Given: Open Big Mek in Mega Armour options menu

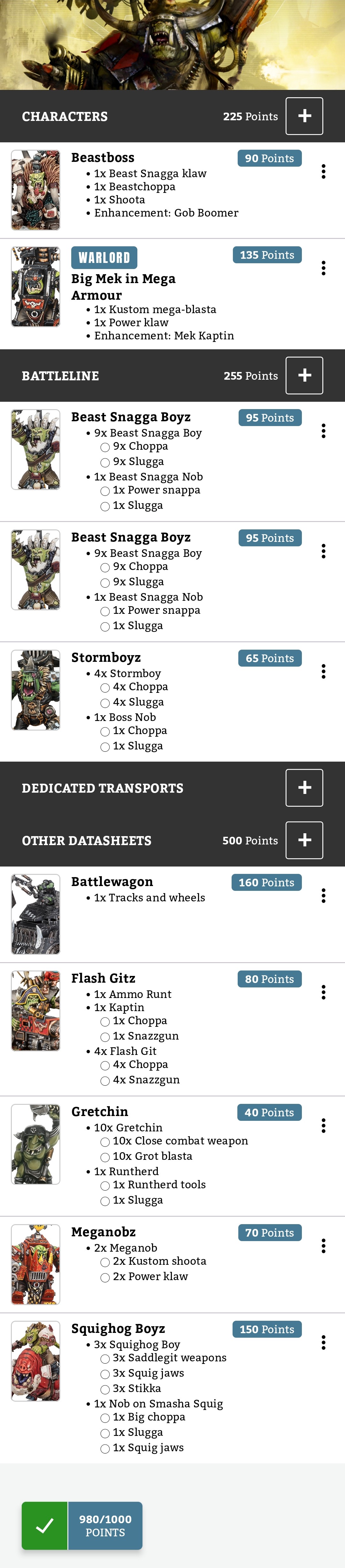Looking at the screenshot, I should (x=323, y=268).
